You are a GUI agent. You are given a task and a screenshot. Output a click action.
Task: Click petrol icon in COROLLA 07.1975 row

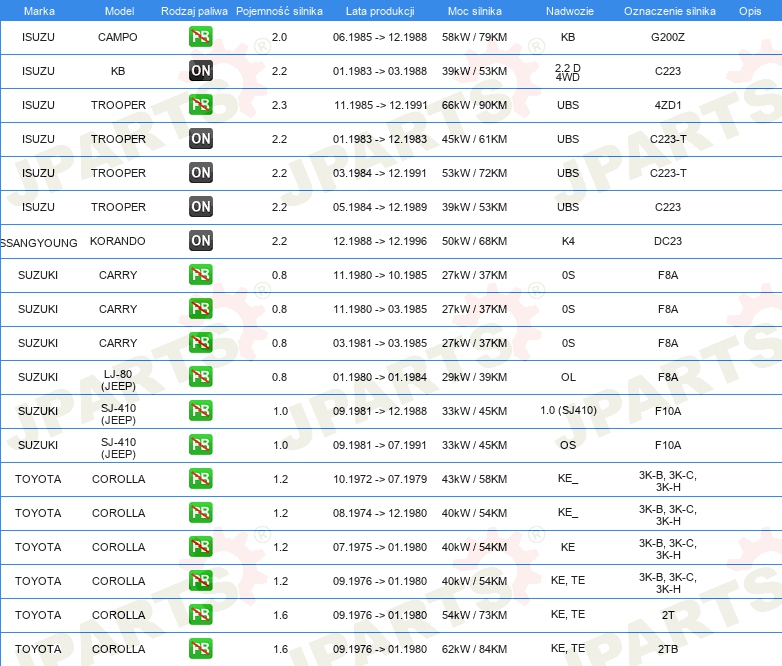(200, 547)
